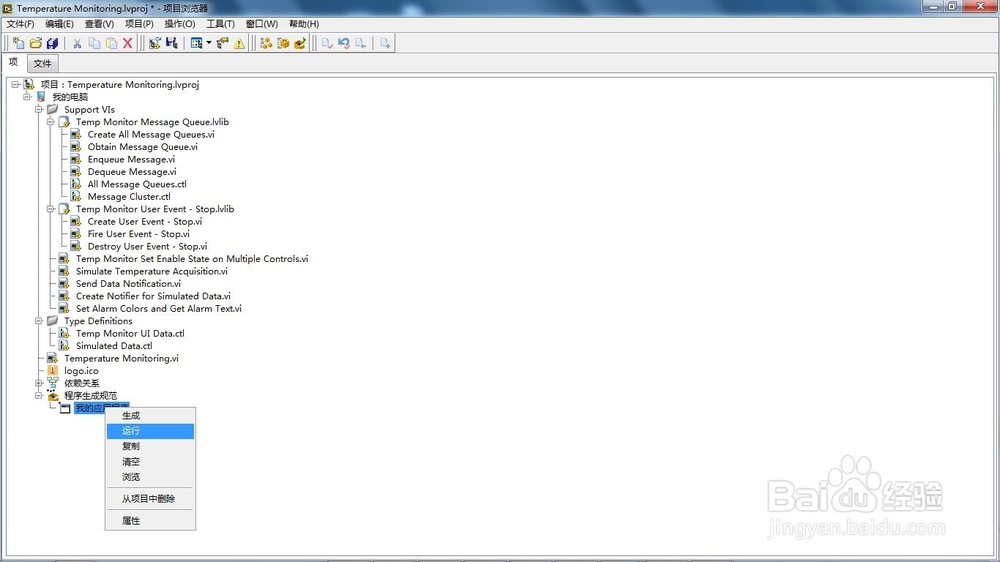Open the 帮助(H) menu
The image size is (1000, 562).
point(304,24)
